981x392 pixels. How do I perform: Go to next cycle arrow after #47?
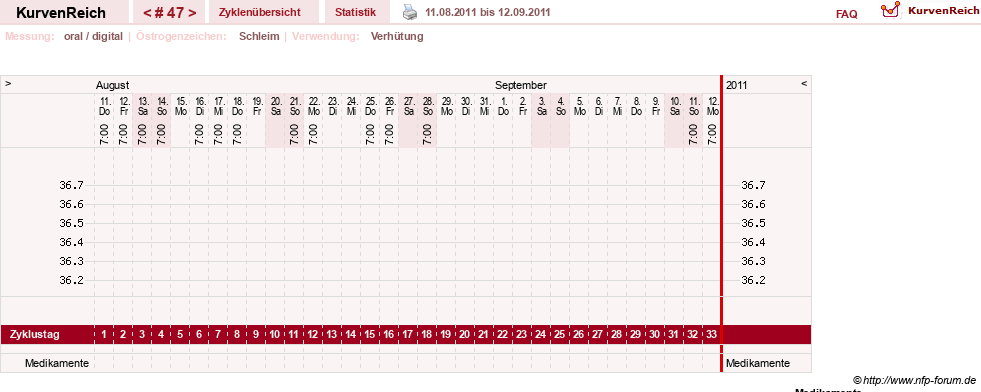(x=192, y=13)
